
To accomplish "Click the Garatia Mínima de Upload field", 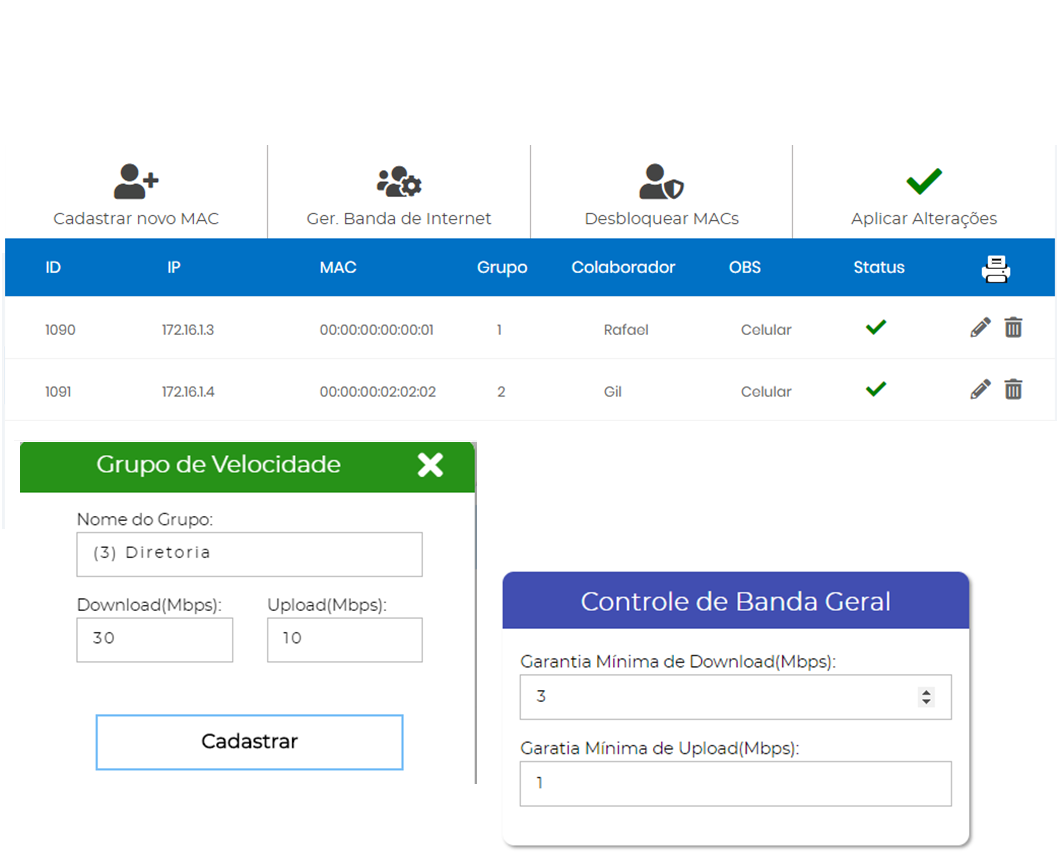I will click(735, 784).
